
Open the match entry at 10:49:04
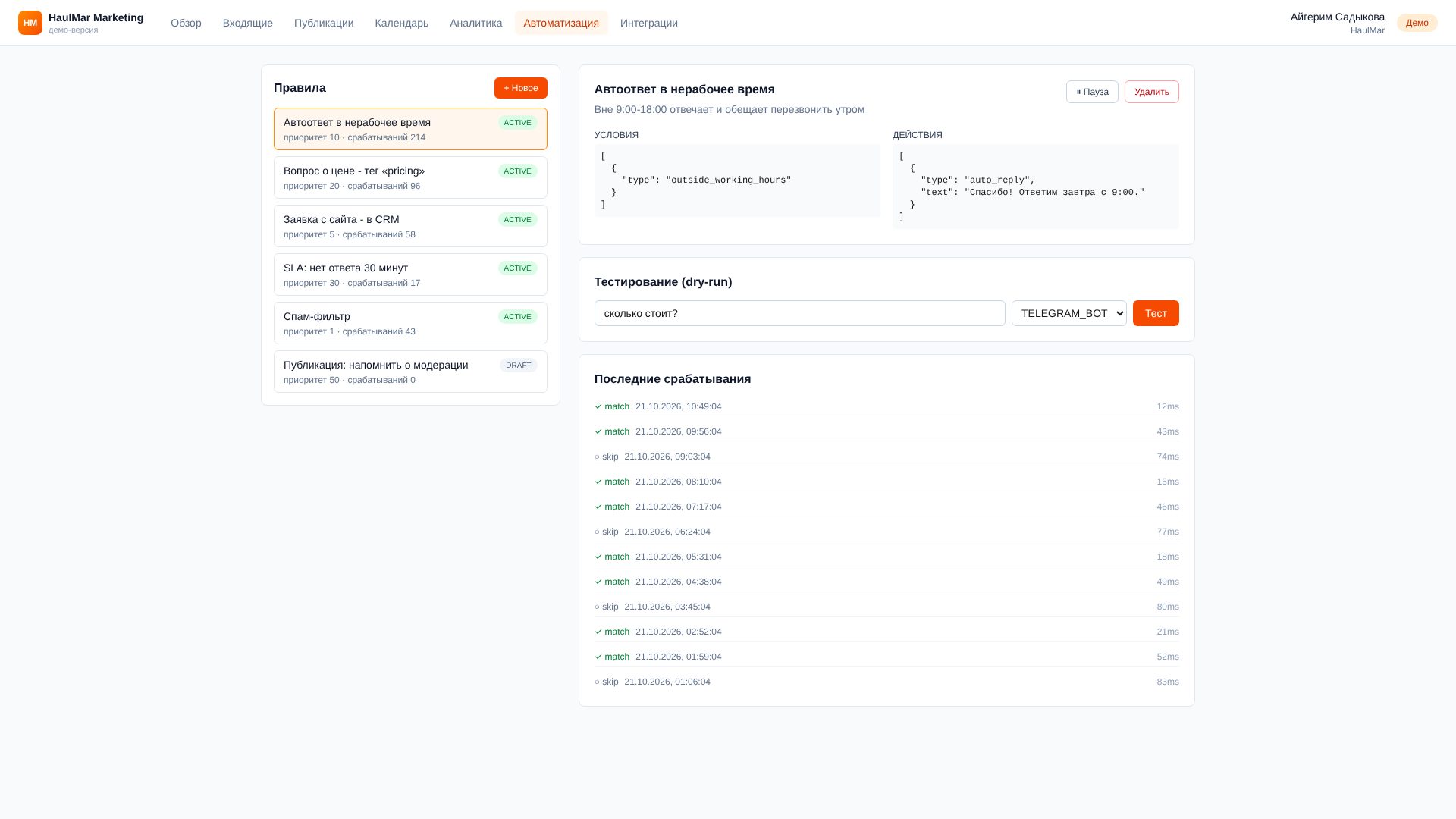pos(886,406)
